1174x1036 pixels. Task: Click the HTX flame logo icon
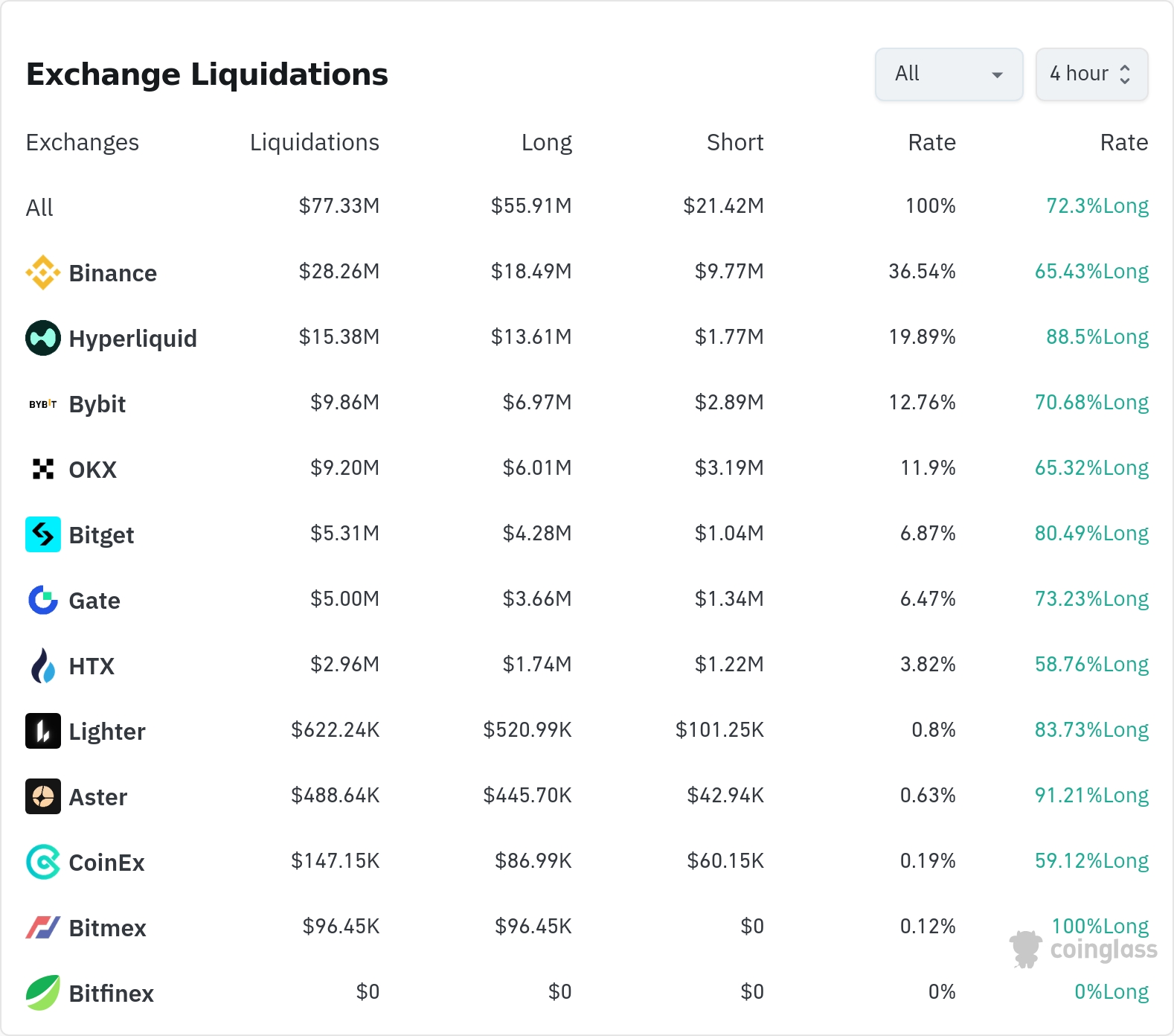pos(43,665)
